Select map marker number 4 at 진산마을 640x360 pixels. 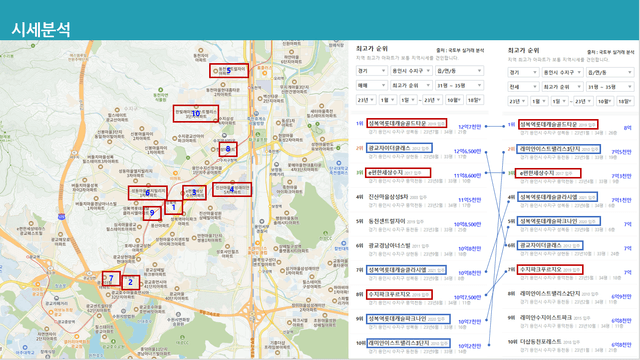[x=232, y=189]
